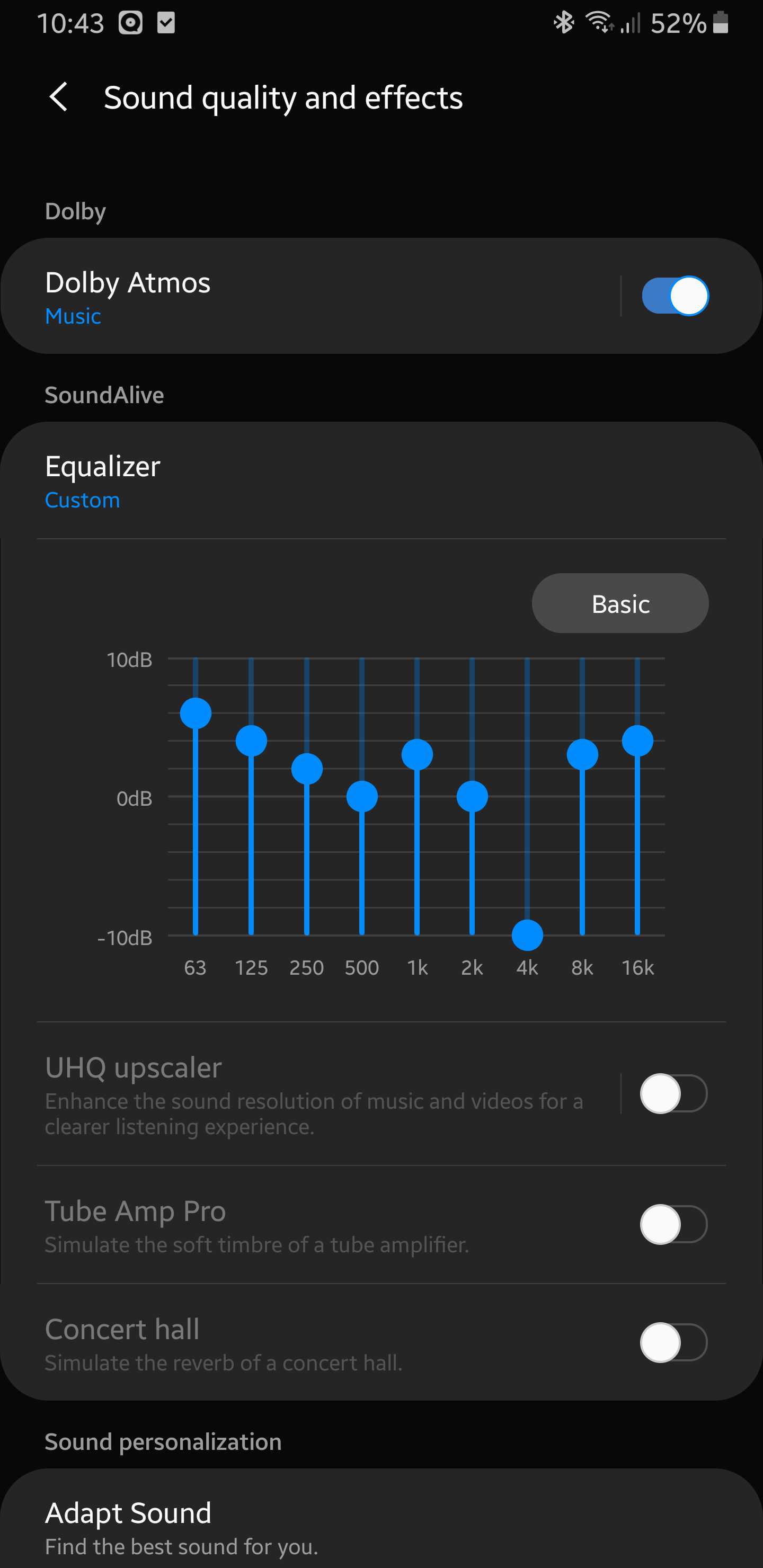Select the 4k band slider knob

tap(527, 935)
